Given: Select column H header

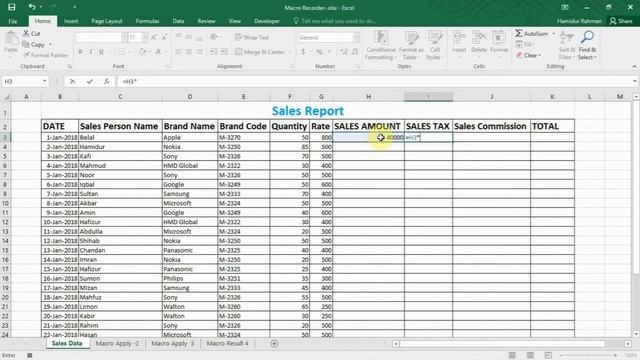Looking at the screenshot, I should 369,97.
